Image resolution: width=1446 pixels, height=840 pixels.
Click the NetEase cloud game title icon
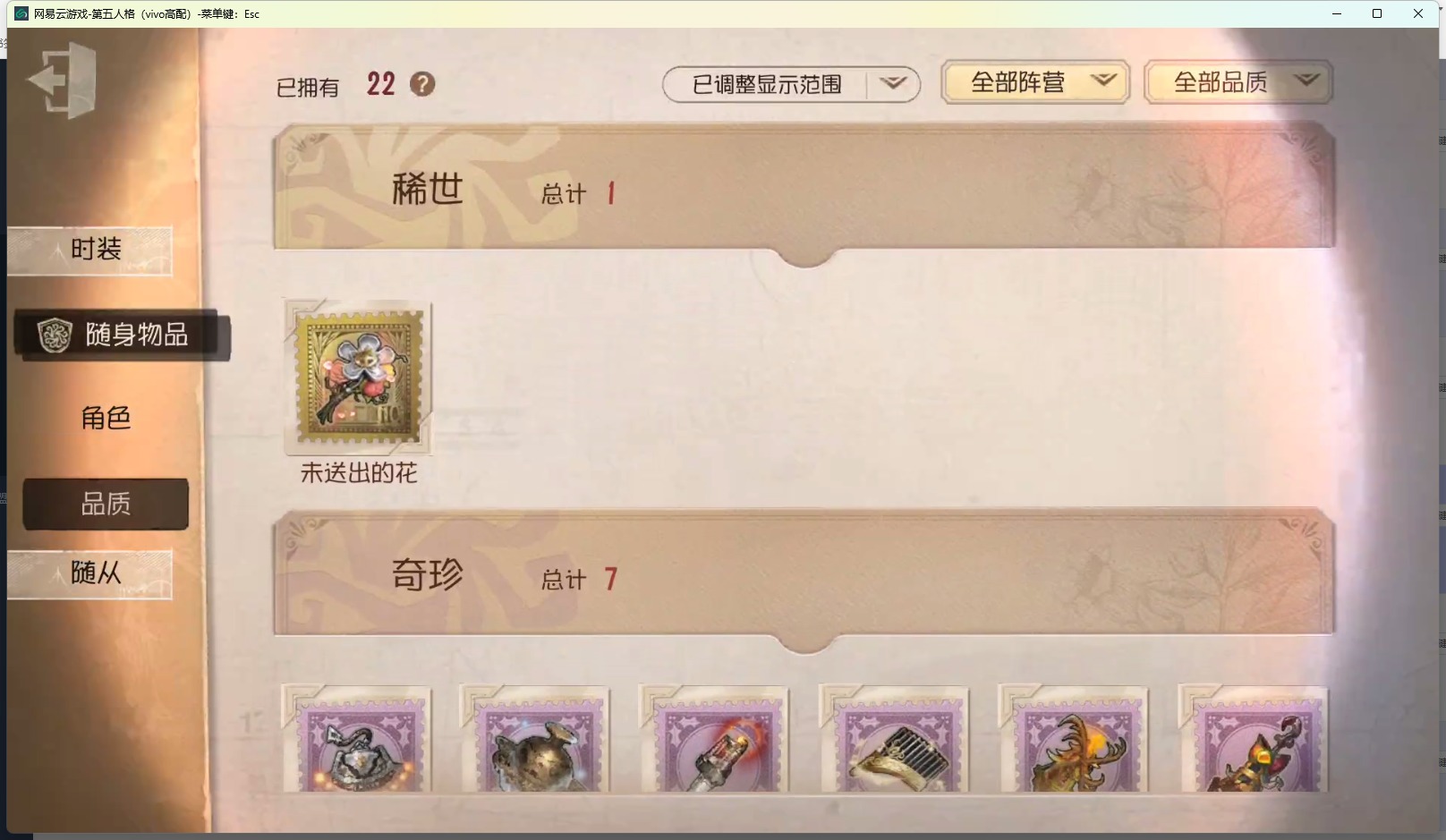coord(21,13)
